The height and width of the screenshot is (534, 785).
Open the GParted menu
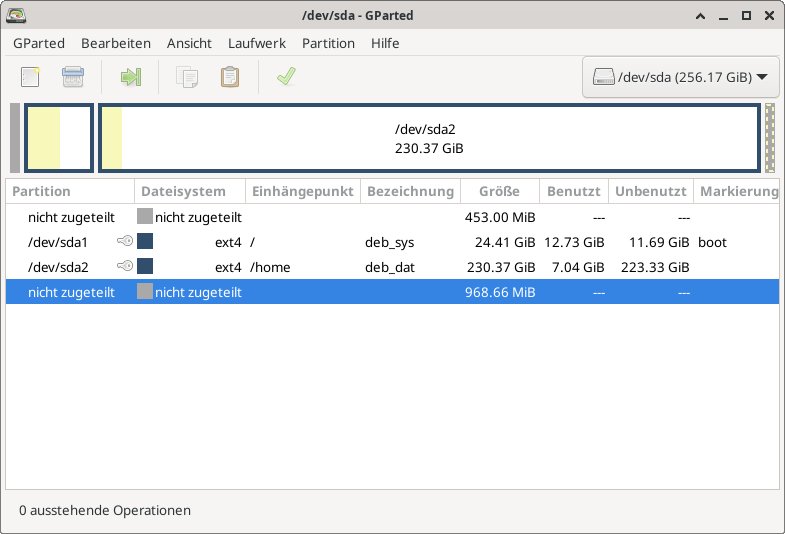(39, 44)
